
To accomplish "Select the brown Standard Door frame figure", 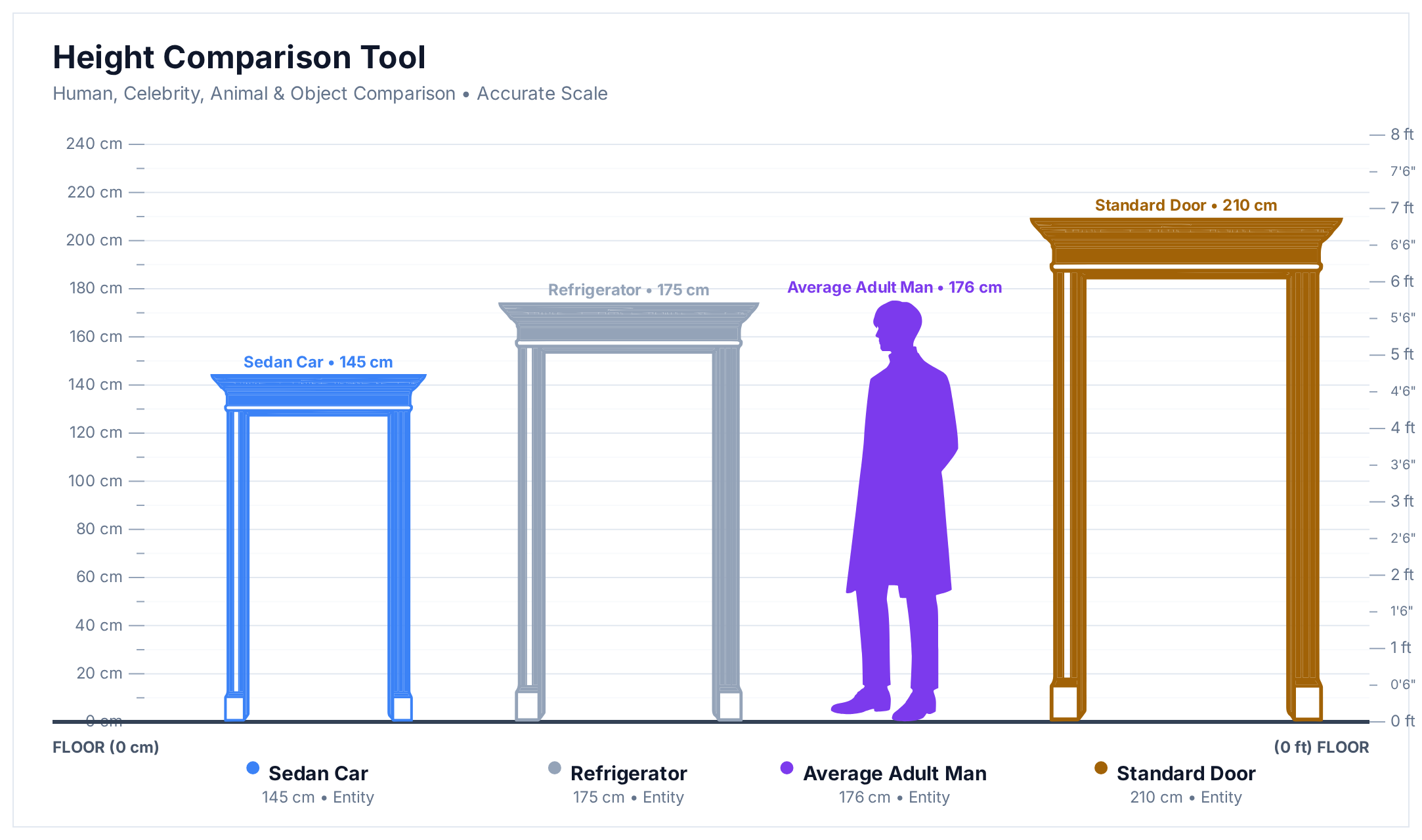I will 1186,469.
